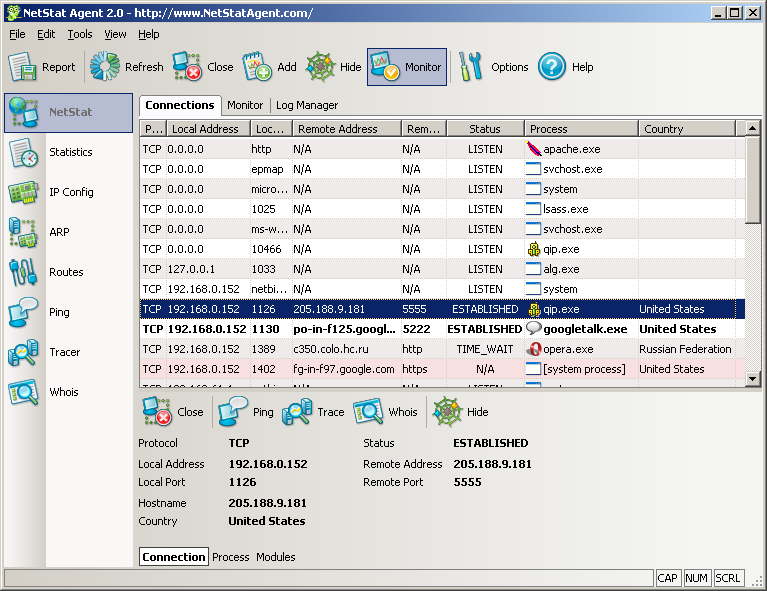The image size is (767, 591).
Task: Toggle the Monitor toolbar button
Action: 407,67
